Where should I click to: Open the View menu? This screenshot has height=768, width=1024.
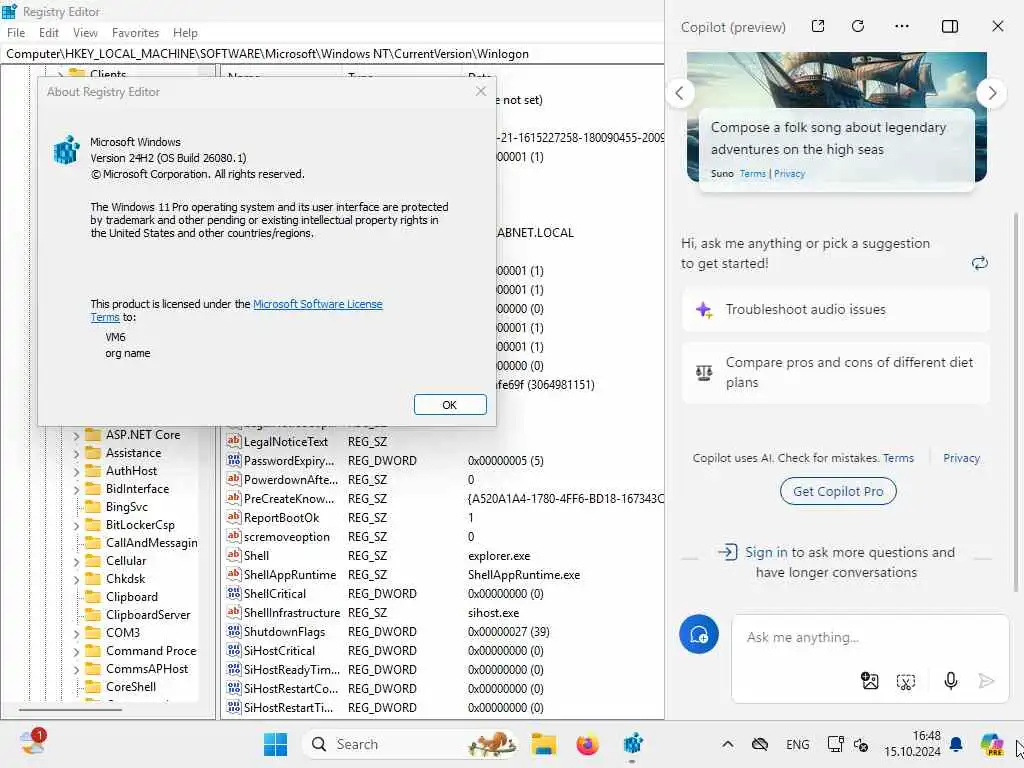(x=85, y=33)
